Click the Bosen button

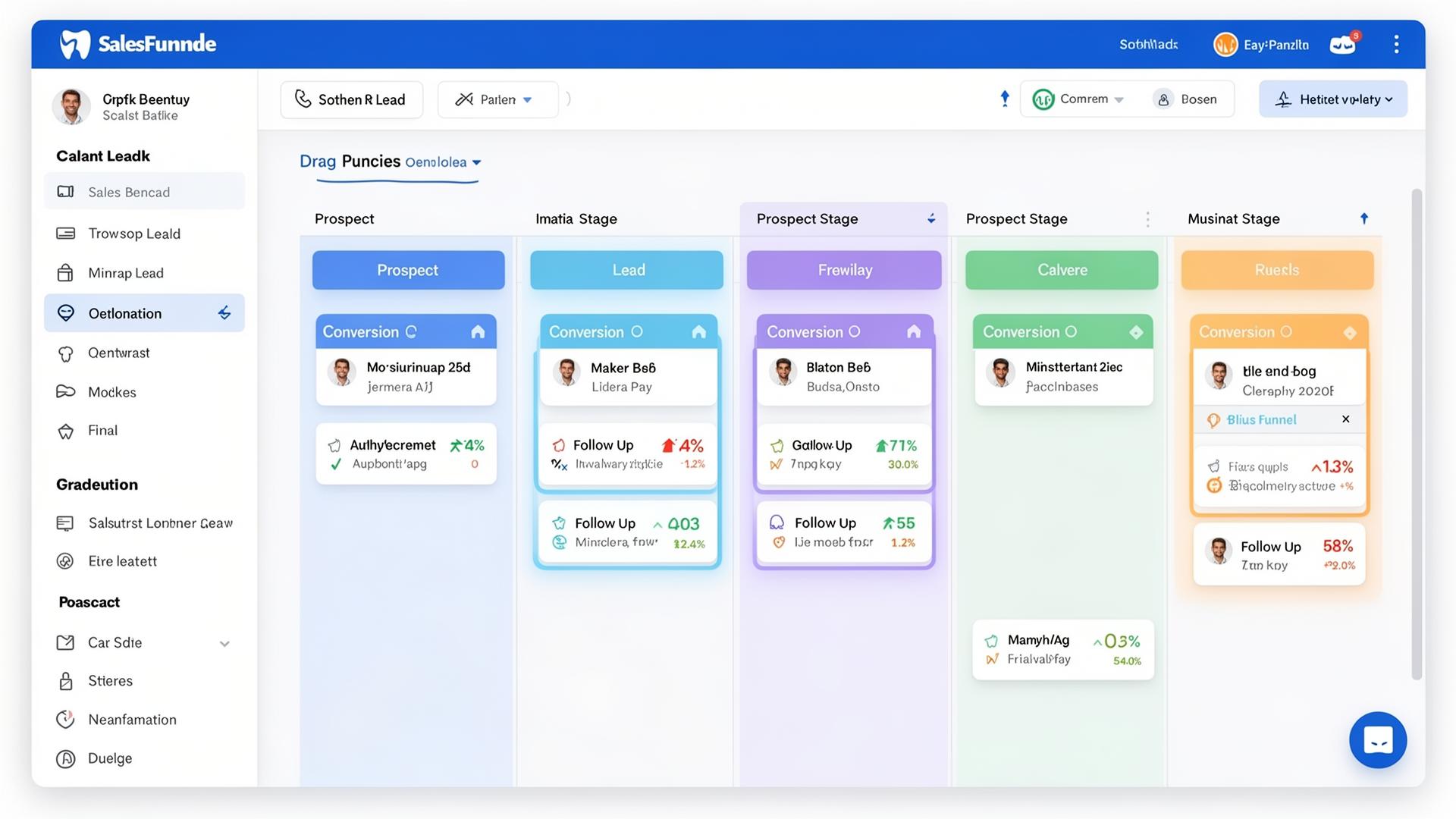(x=1187, y=99)
